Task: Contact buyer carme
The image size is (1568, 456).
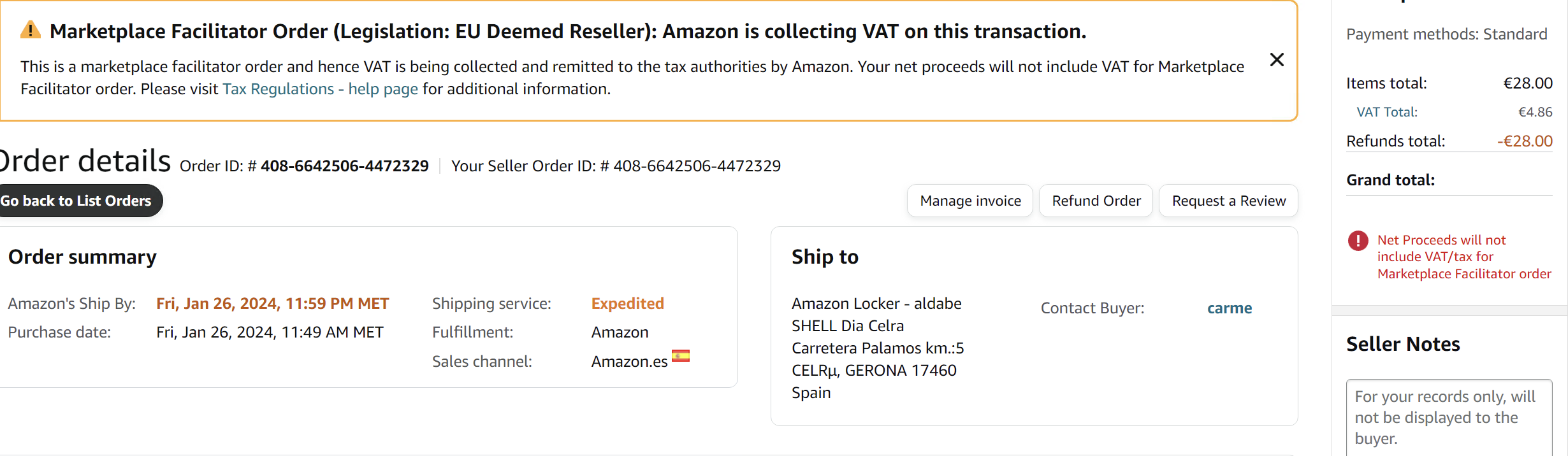Action: 1230,308
